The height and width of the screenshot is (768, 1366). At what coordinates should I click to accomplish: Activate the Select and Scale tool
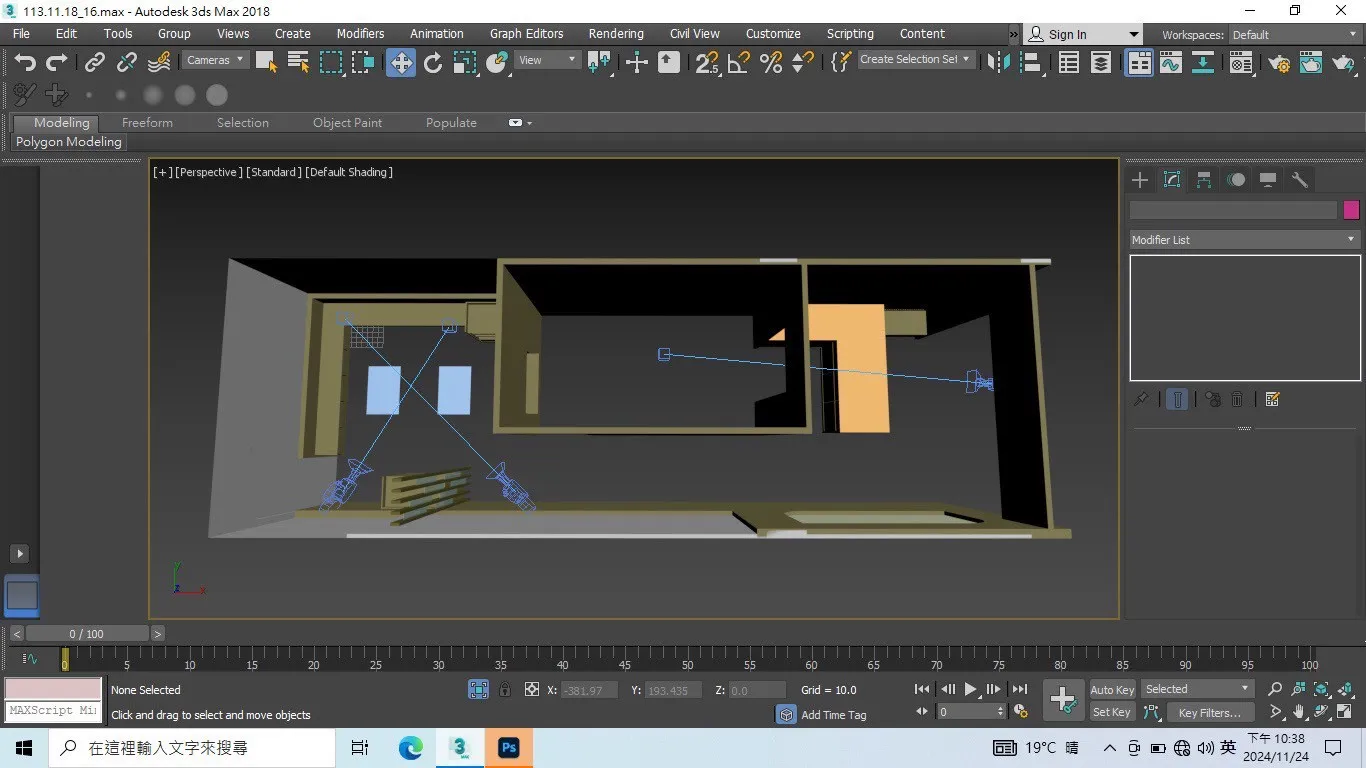465,62
